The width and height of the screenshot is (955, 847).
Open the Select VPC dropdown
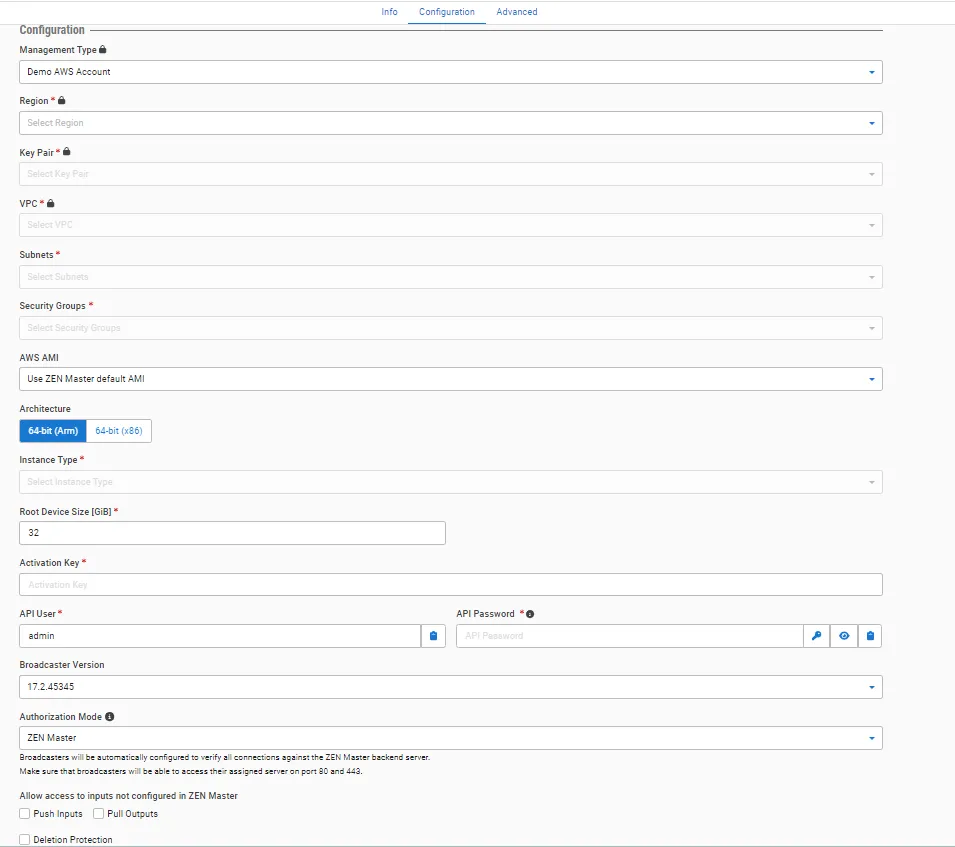pyautogui.click(x=451, y=225)
